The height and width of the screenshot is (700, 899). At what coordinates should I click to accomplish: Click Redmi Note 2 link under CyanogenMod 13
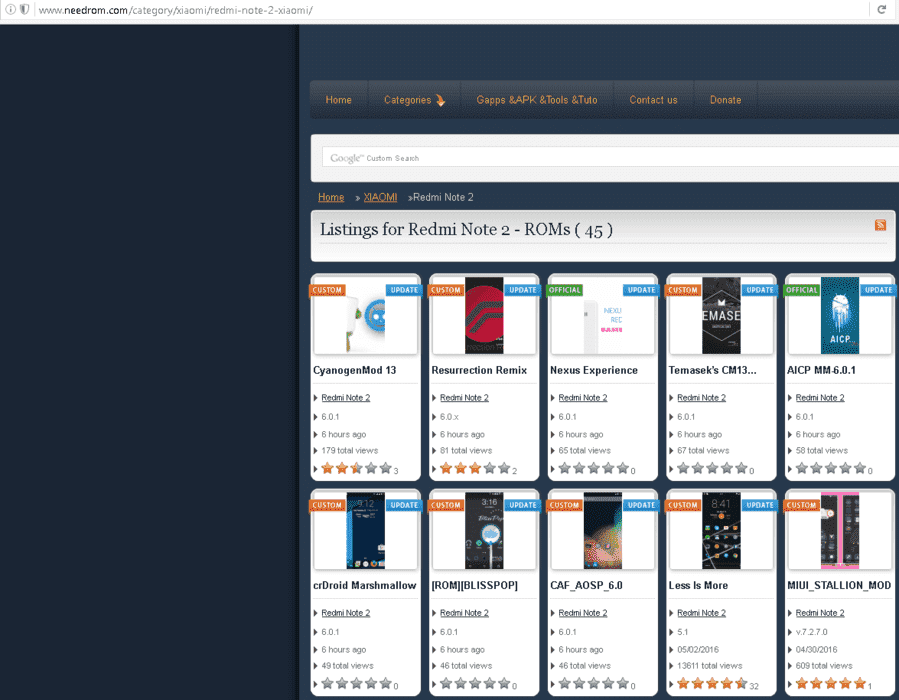click(346, 398)
